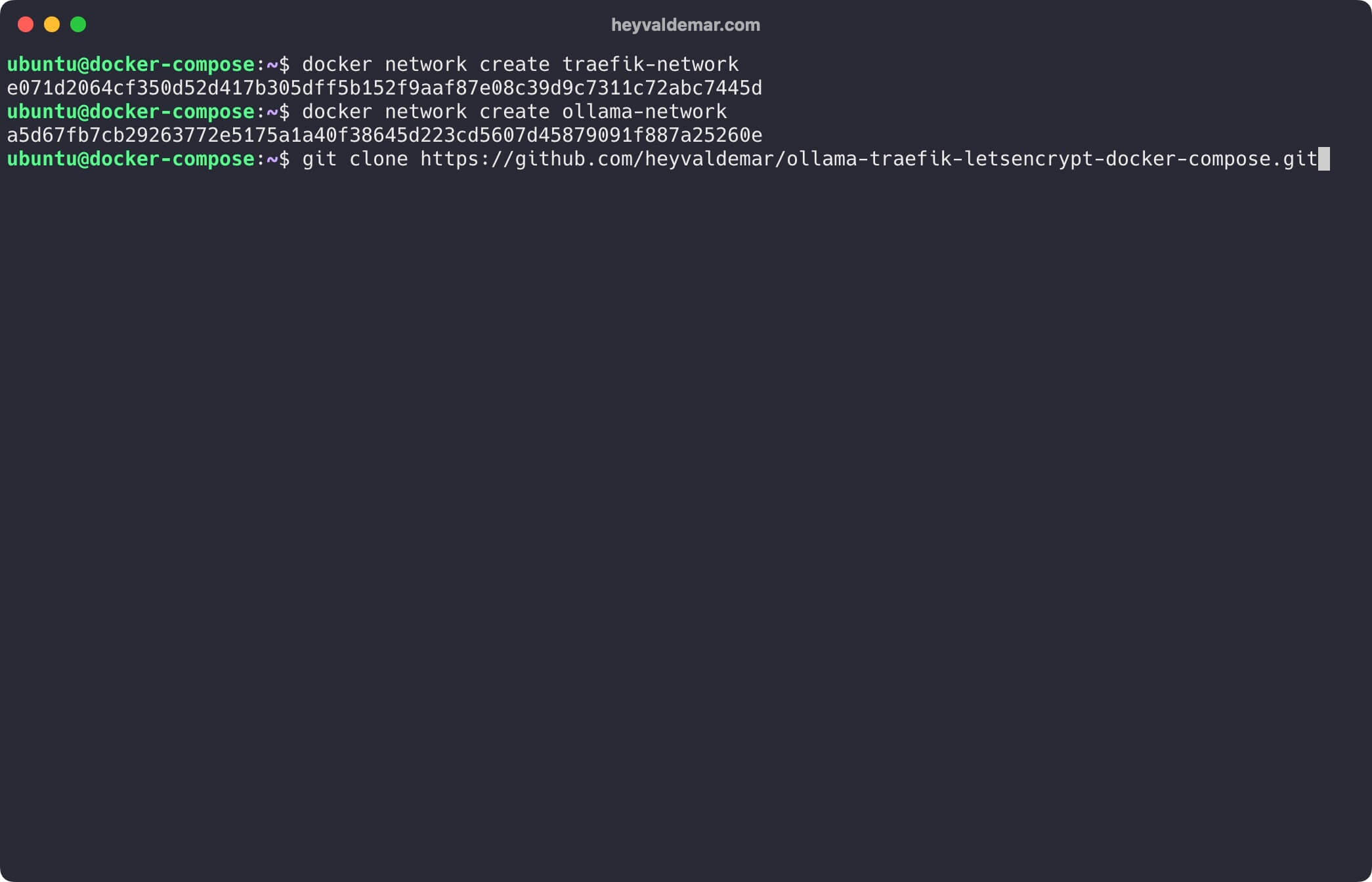The width and height of the screenshot is (1372, 882).
Task: Click the red close button
Action: click(25, 25)
